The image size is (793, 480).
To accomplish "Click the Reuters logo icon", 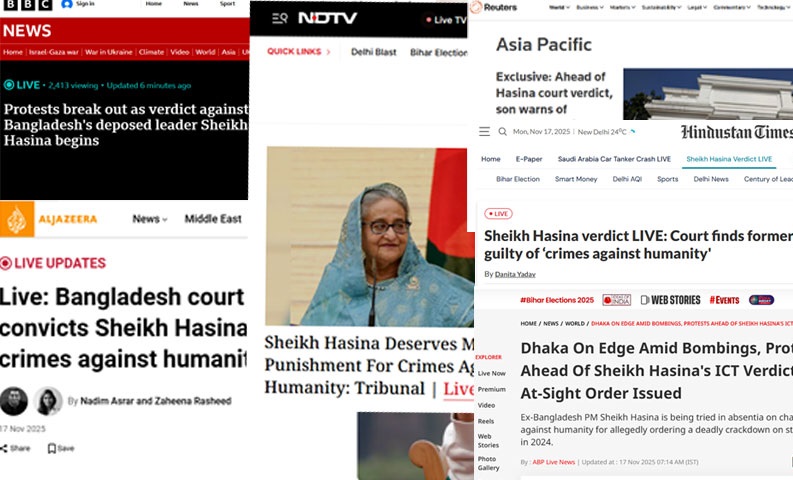I will 476,7.
